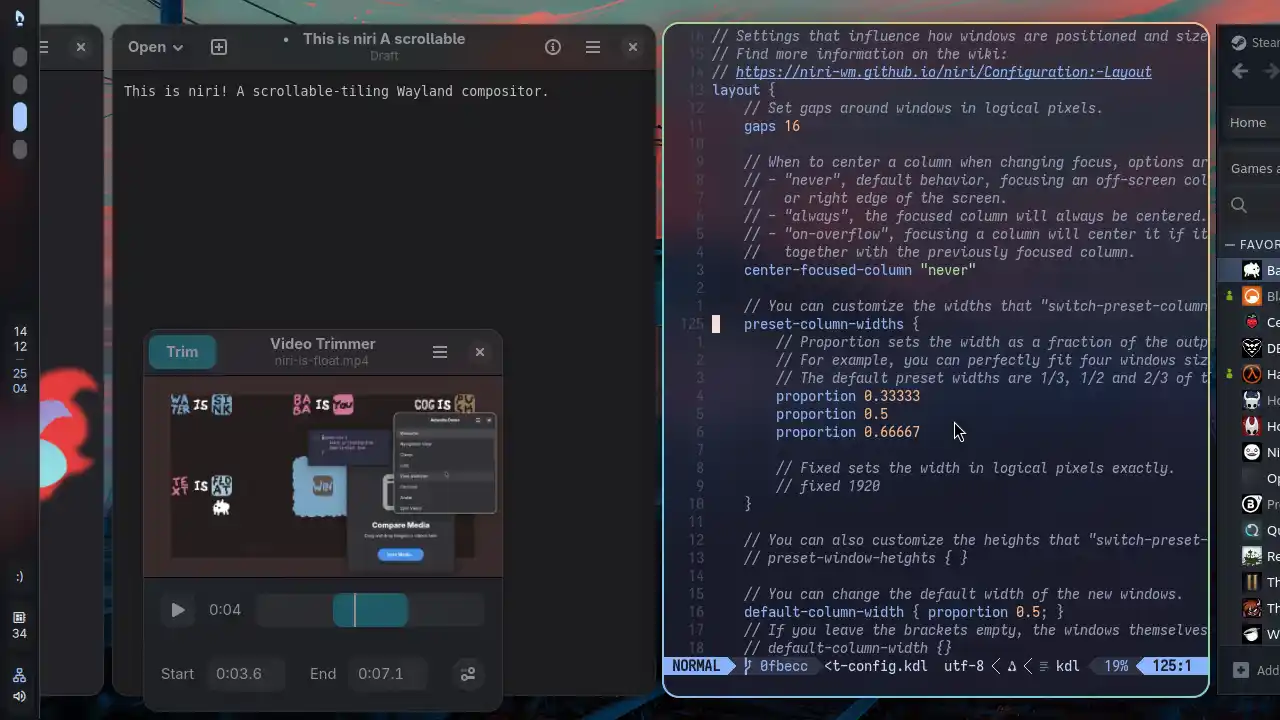Show document info in text editor header

(x=553, y=47)
